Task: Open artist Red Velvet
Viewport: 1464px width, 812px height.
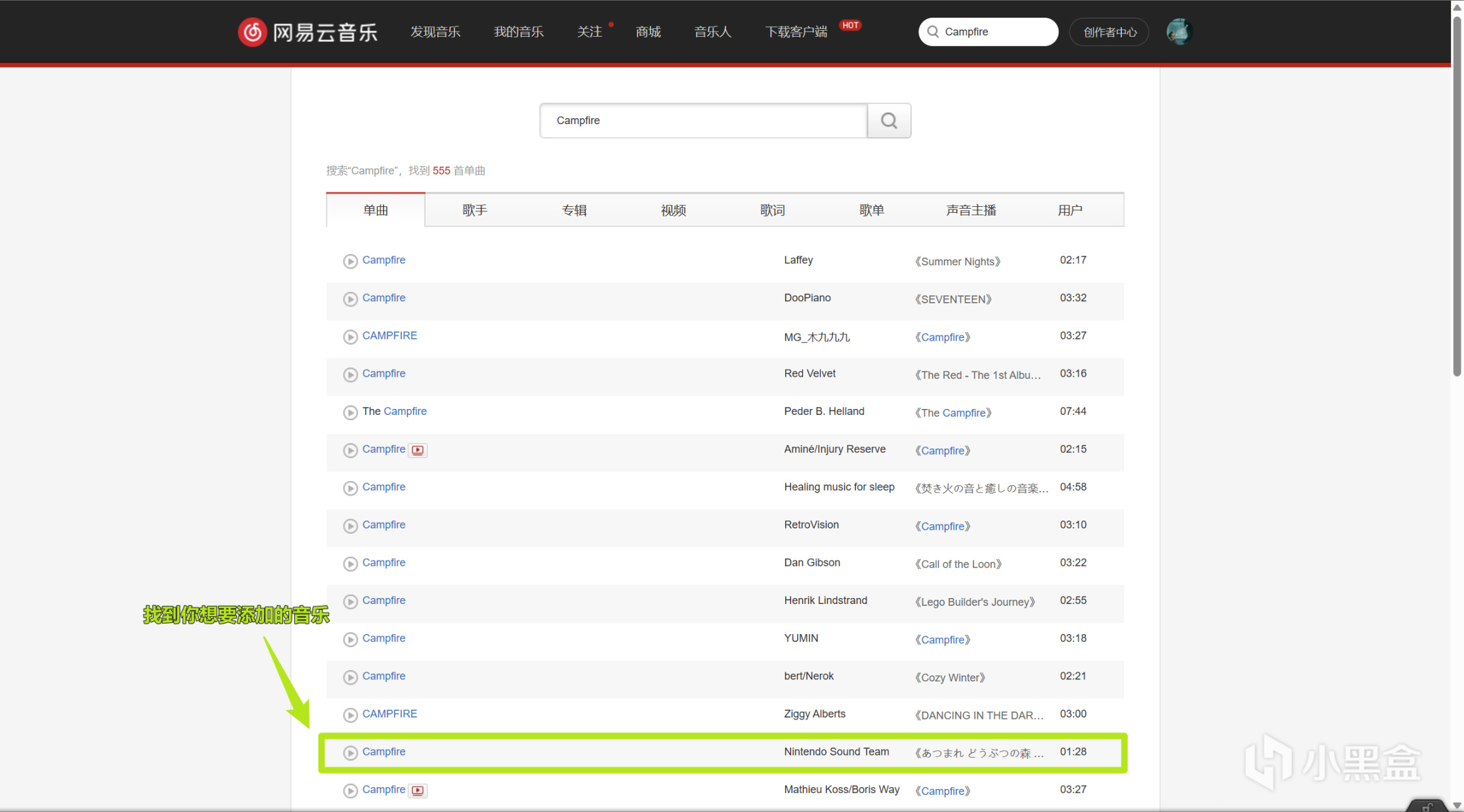Action: click(810, 374)
